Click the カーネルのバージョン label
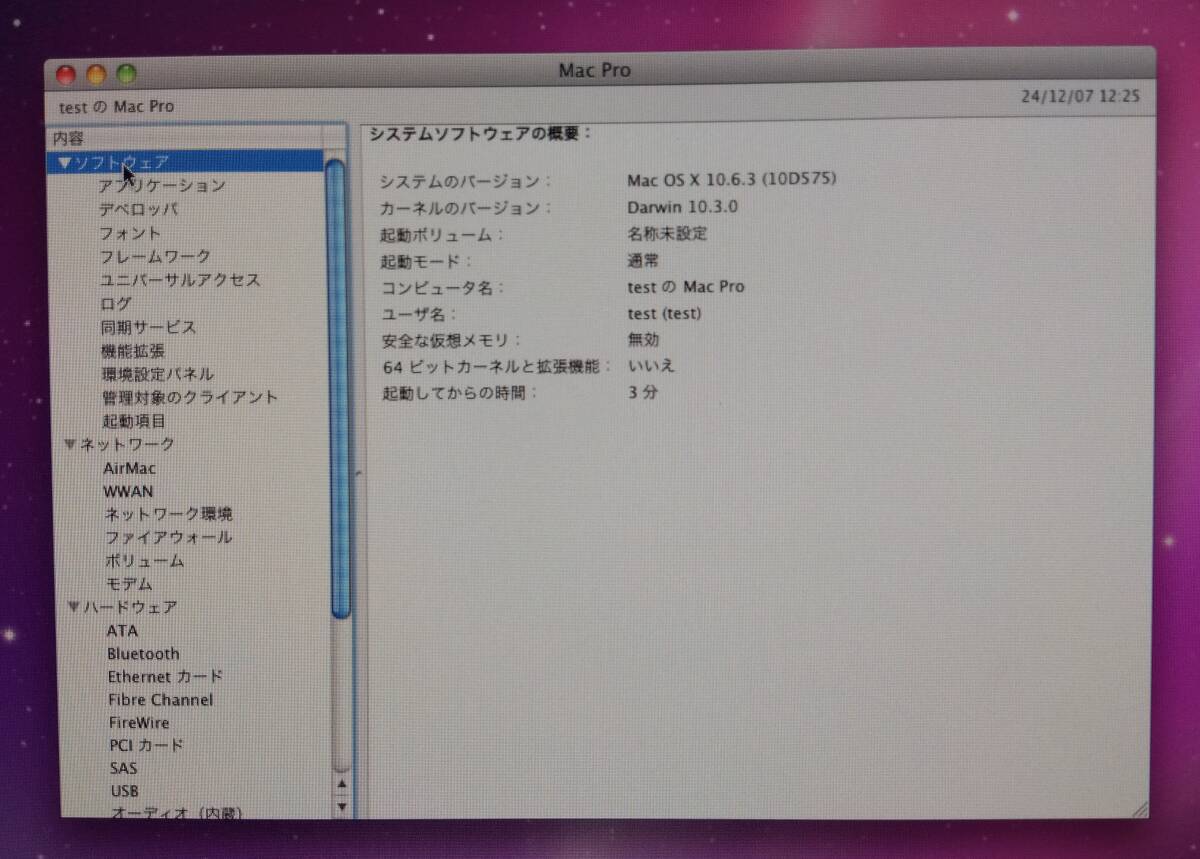 [x=466, y=209]
